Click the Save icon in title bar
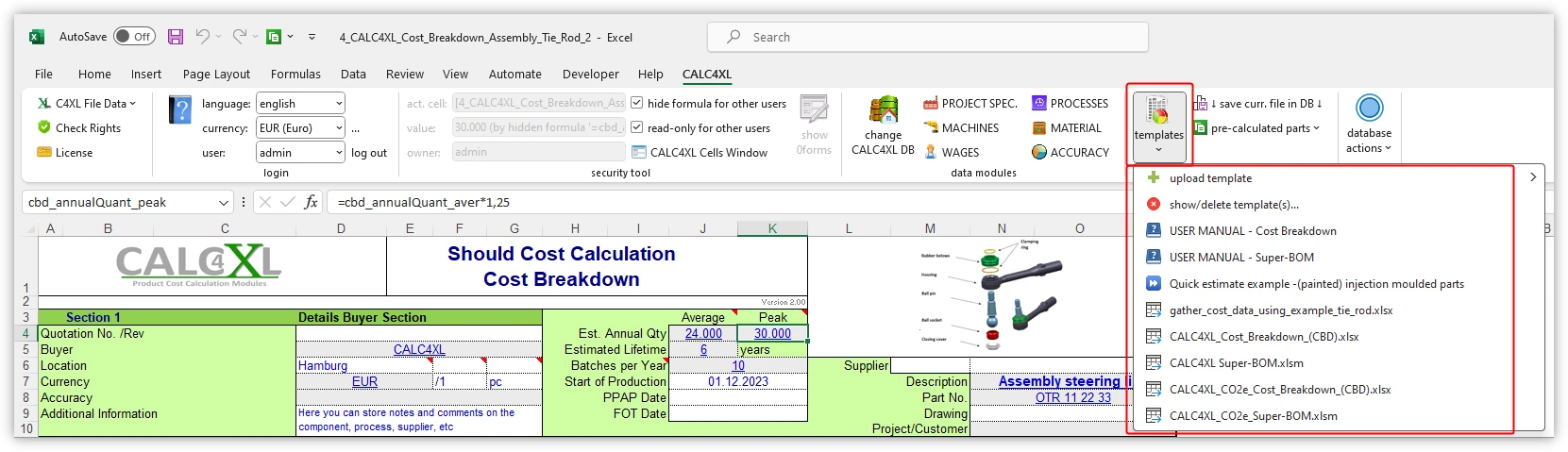Screen dimensions: 1568x452 click(x=176, y=37)
